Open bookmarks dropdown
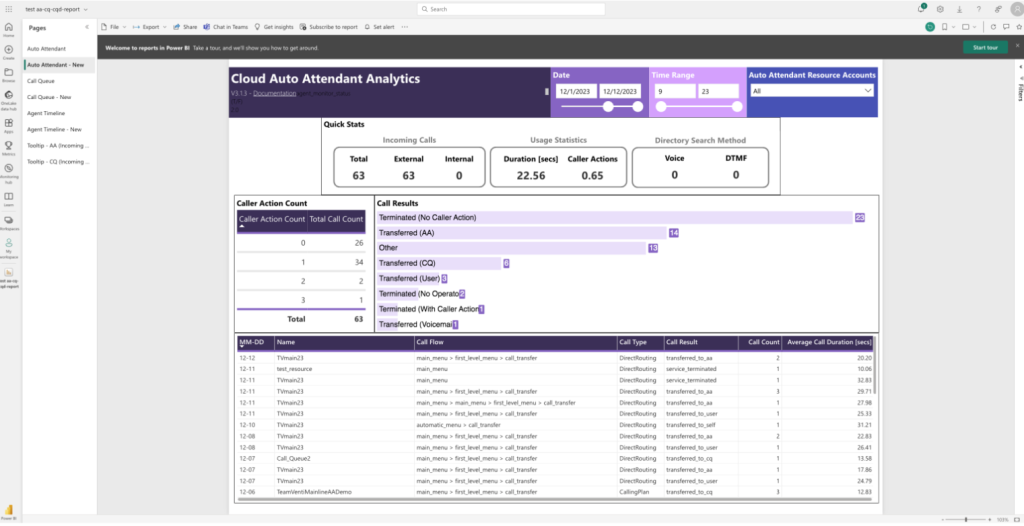 coord(948,27)
